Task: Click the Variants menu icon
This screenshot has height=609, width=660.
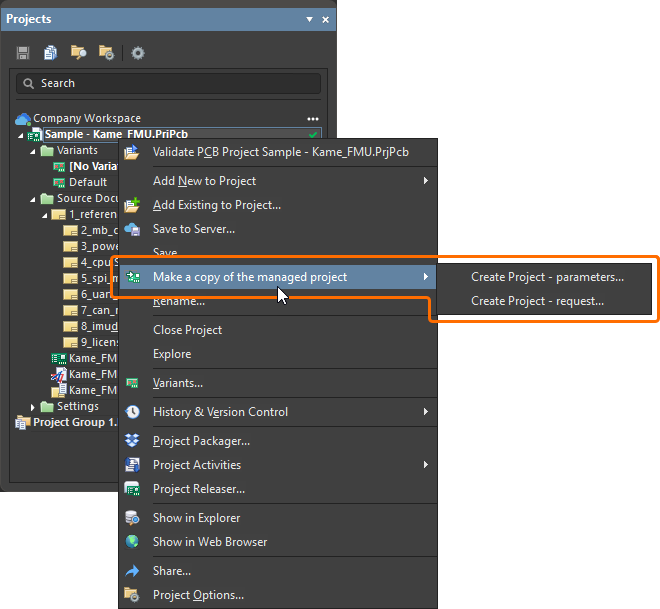Action: pos(132,383)
